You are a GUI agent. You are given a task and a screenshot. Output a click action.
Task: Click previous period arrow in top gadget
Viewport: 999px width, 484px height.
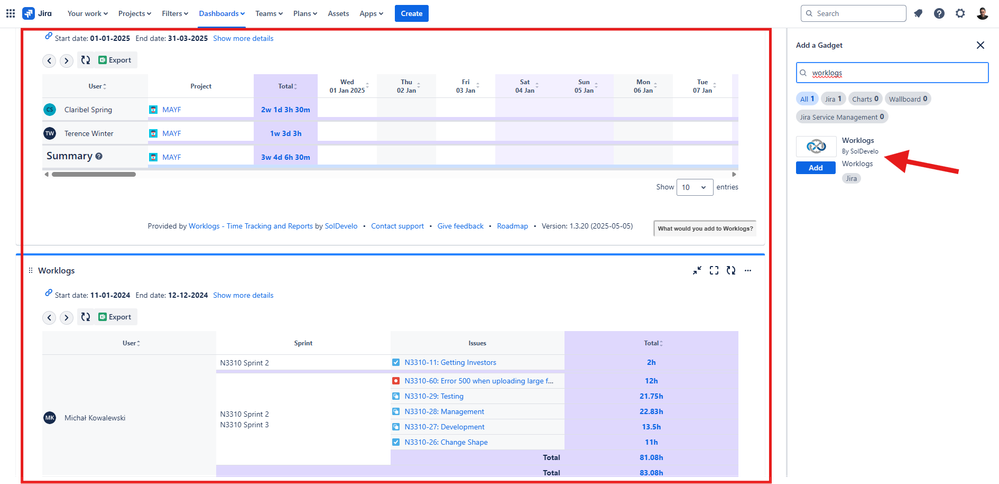[x=49, y=60]
